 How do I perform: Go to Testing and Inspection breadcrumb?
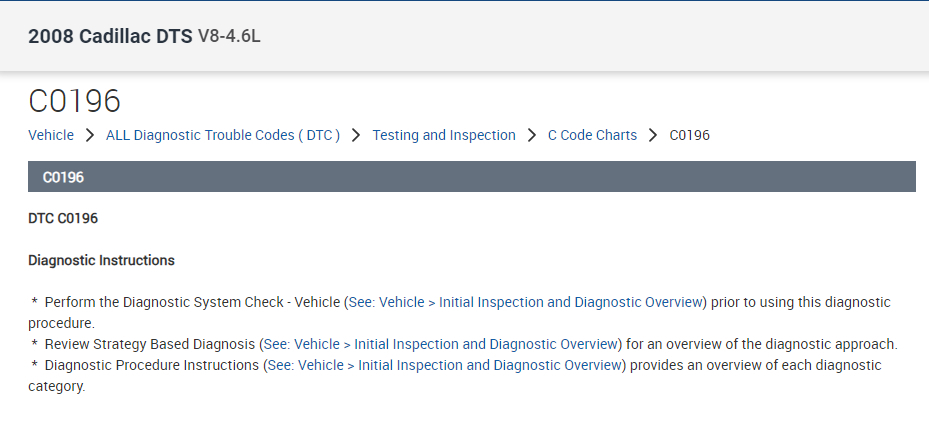(444, 135)
